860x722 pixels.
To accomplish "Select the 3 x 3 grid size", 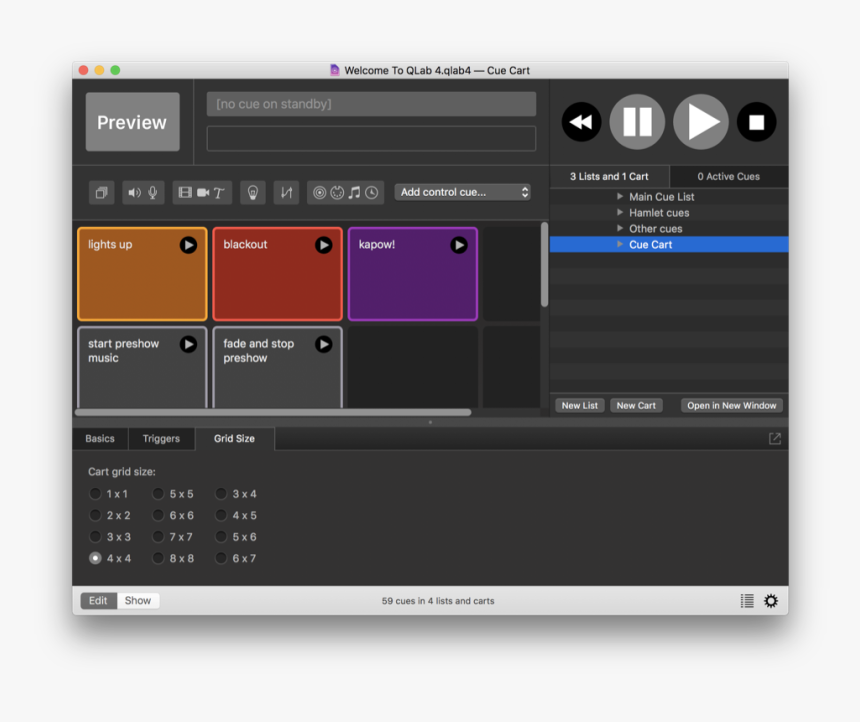I will [x=95, y=537].
